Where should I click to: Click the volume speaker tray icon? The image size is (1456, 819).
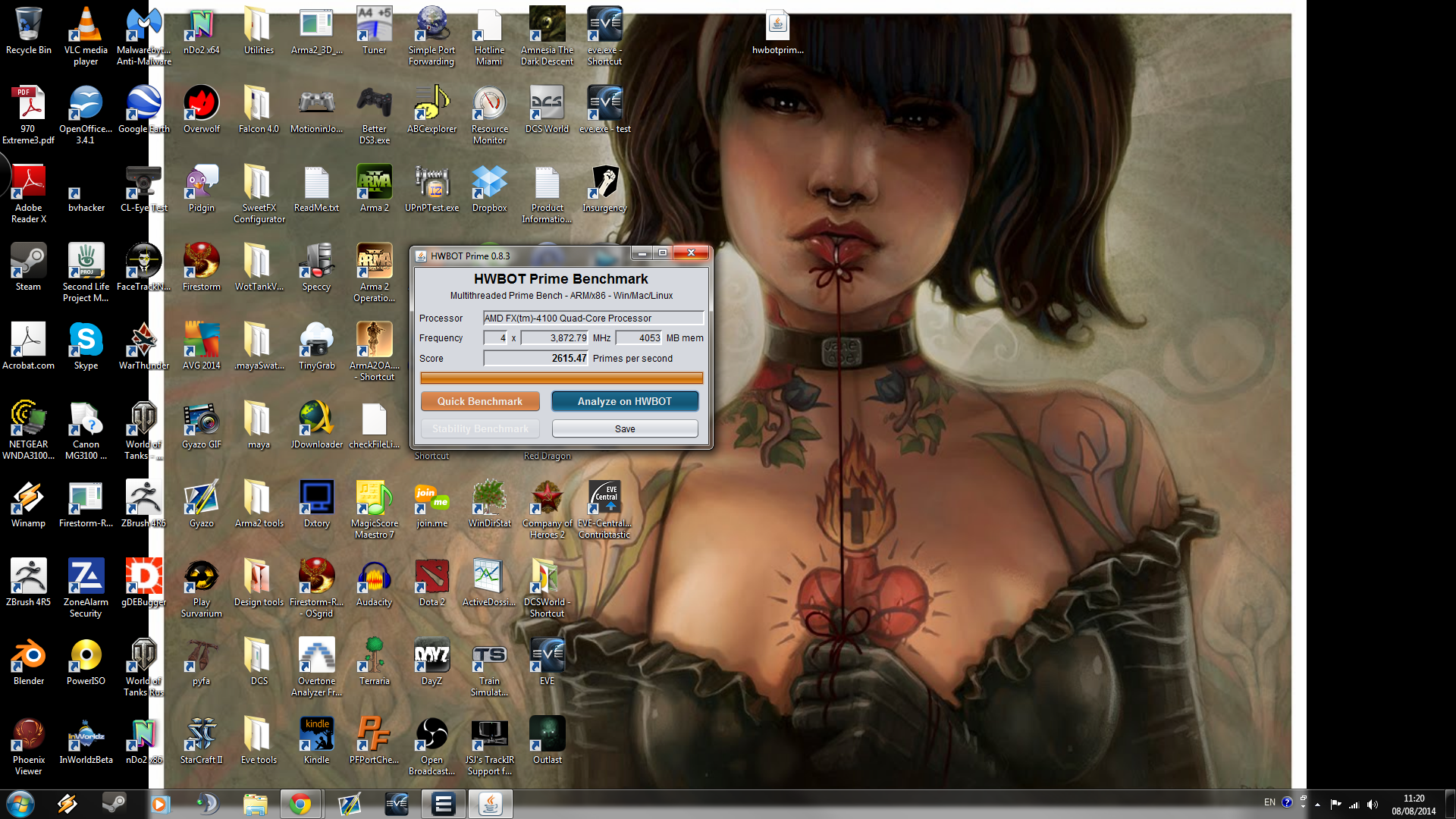pos(1373,805)
